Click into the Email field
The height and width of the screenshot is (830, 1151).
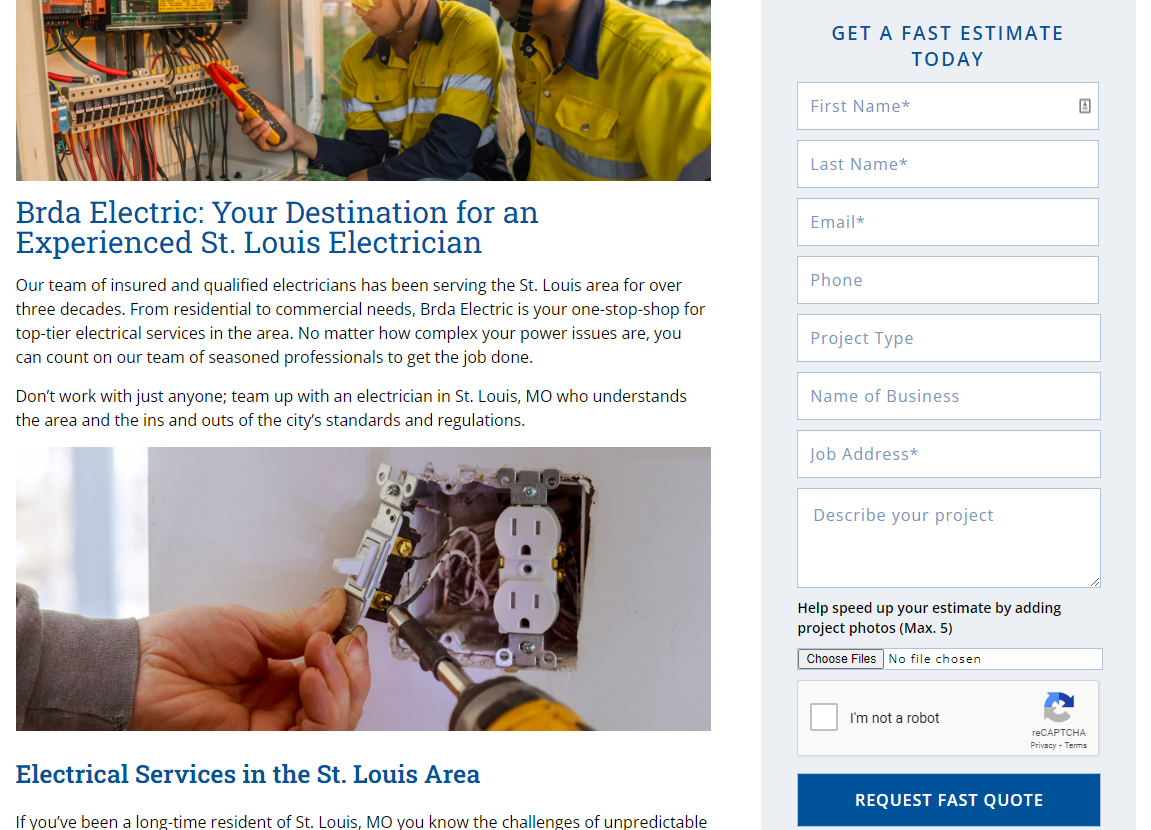click(948, 222)
